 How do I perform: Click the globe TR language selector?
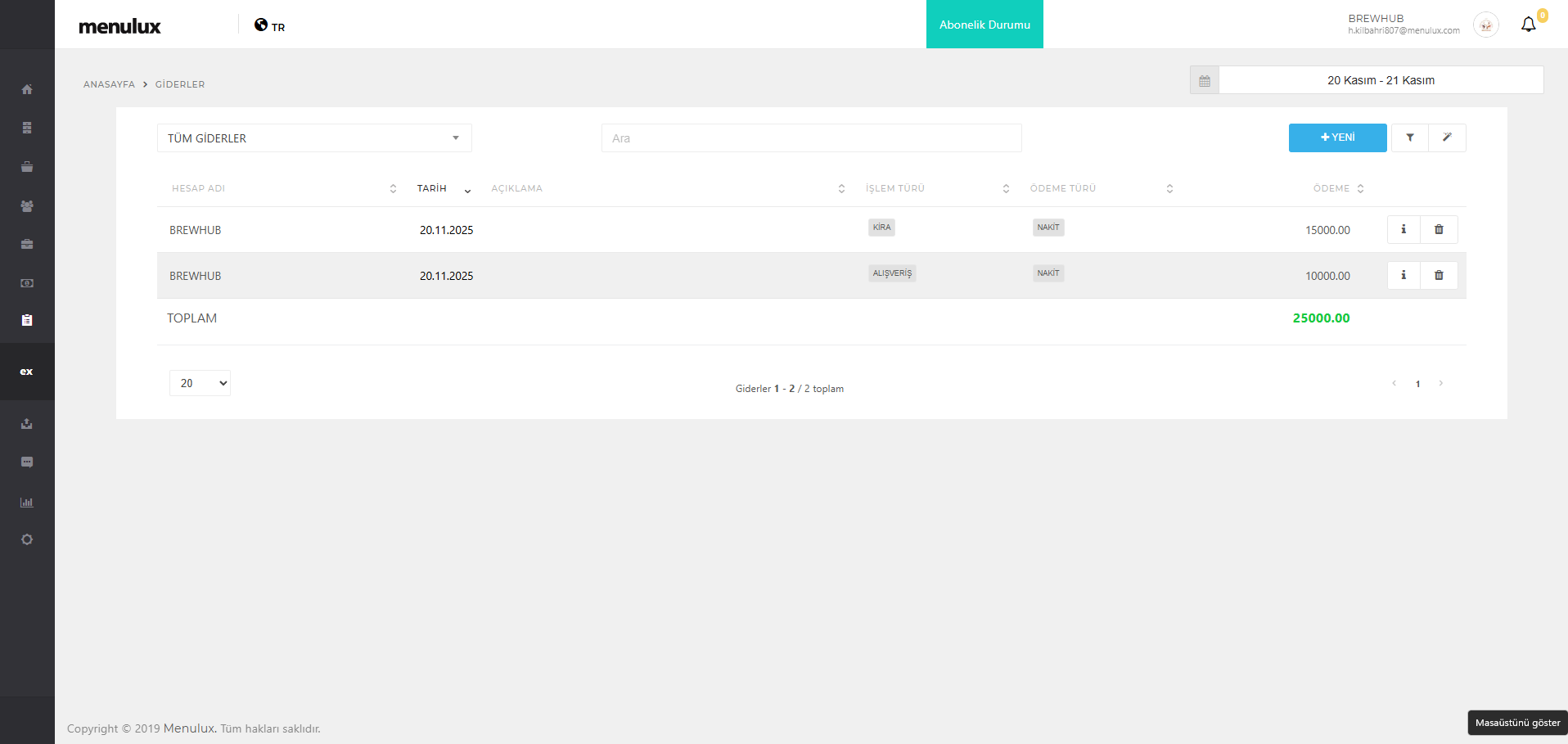[269, 25]
